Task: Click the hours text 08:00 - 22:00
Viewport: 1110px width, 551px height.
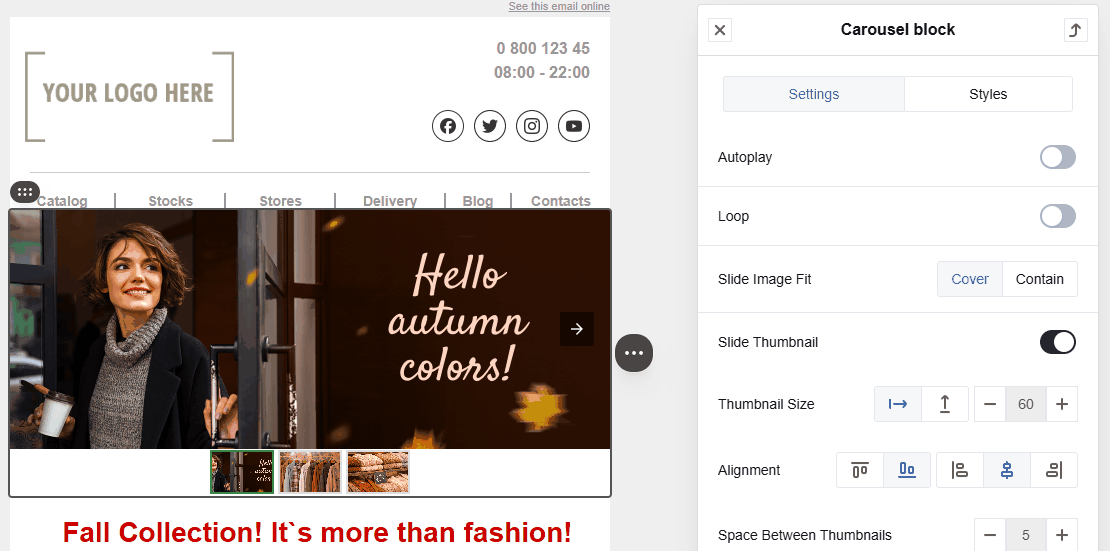Action: coord(542,72)
